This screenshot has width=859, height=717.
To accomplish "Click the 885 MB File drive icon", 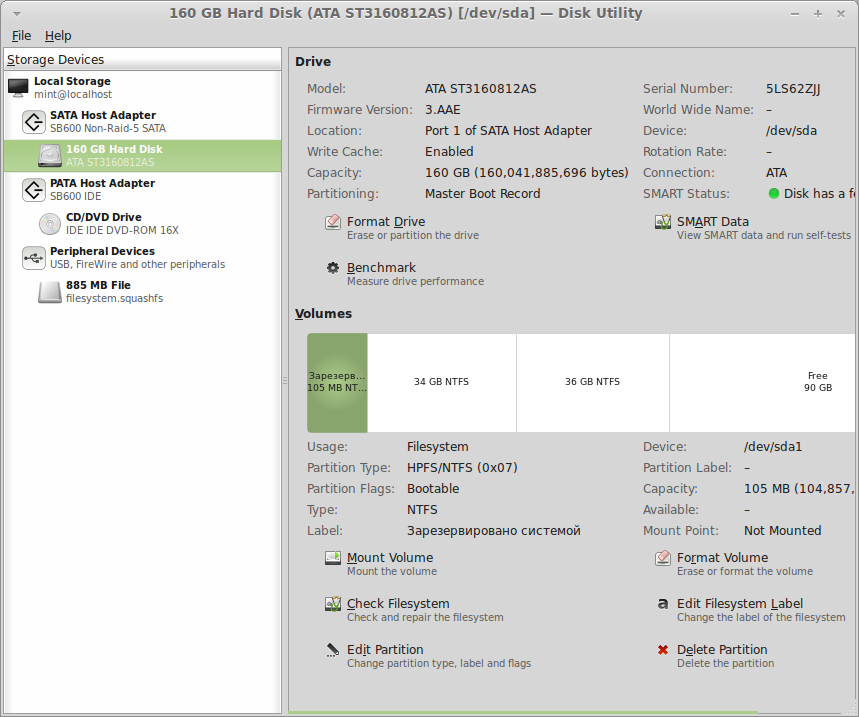I will 50,291.
